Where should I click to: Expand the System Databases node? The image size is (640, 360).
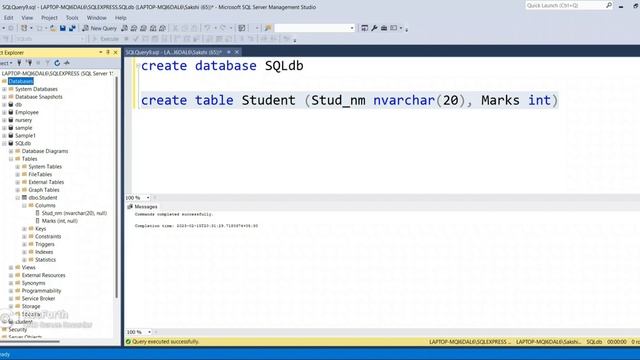(4, 89)
